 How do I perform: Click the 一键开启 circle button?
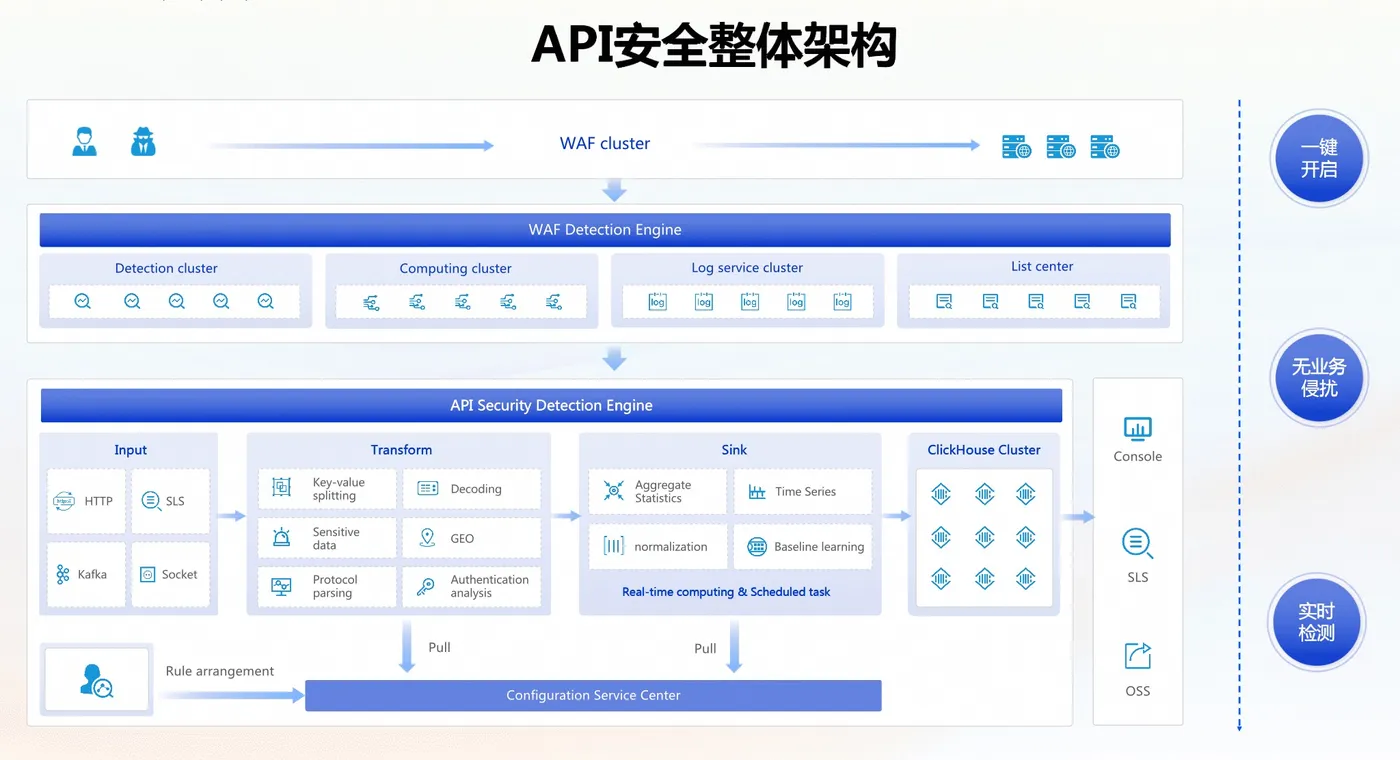pos(1319,158)
